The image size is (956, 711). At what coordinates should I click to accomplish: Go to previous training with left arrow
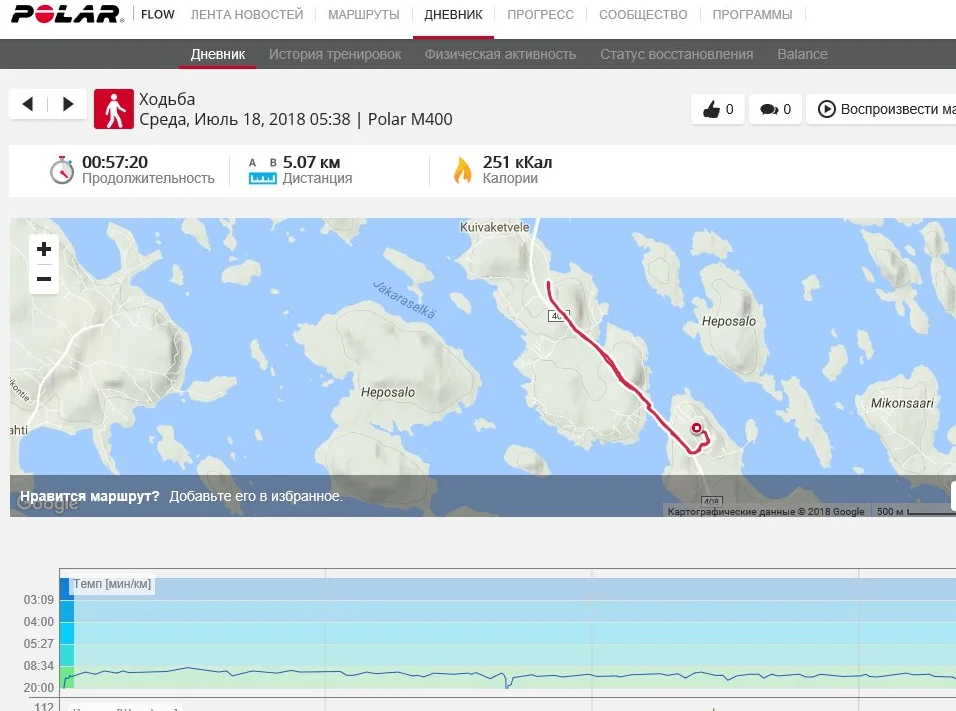(28, 104)
